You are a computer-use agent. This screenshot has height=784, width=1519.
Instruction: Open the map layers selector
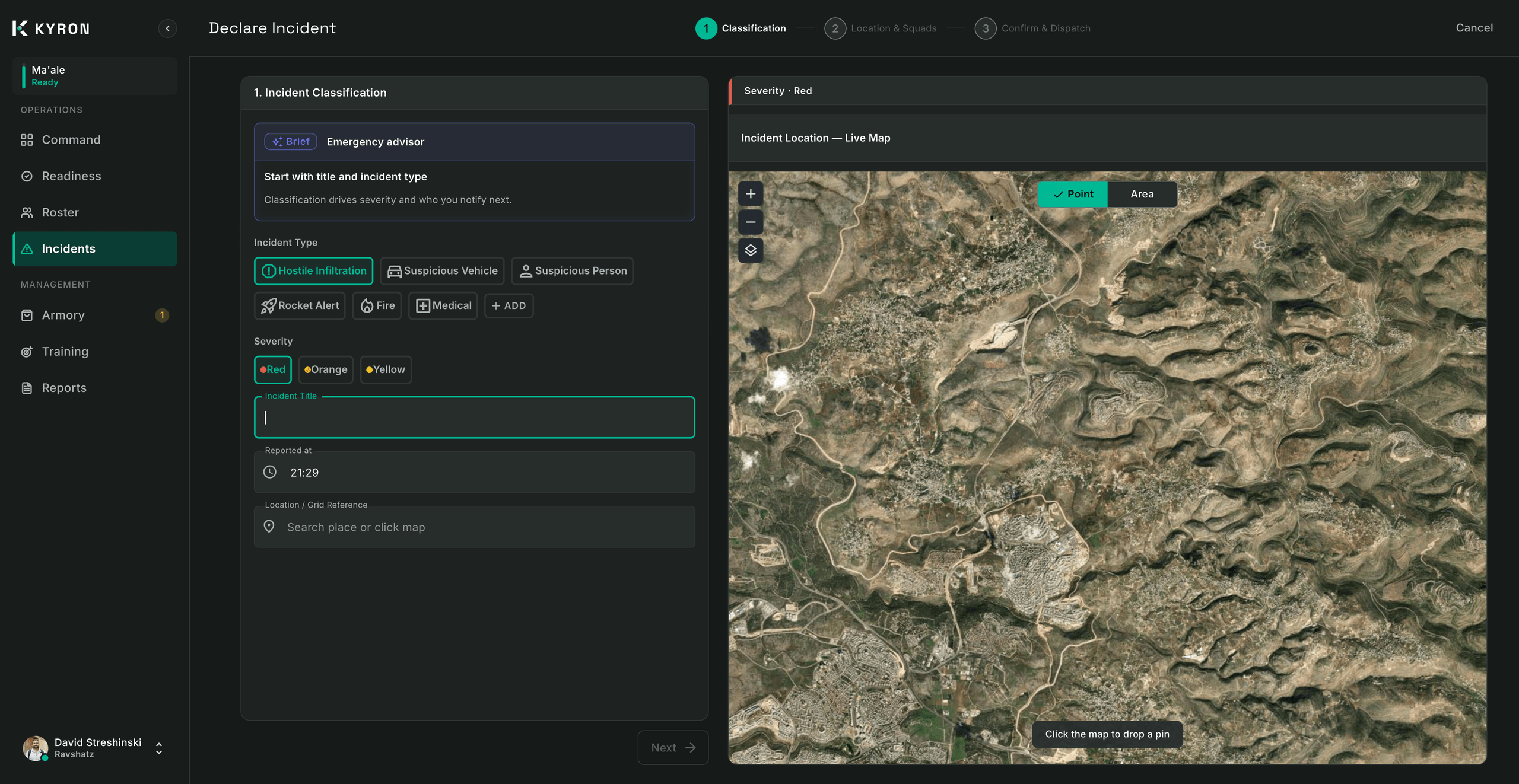(751, 250)
